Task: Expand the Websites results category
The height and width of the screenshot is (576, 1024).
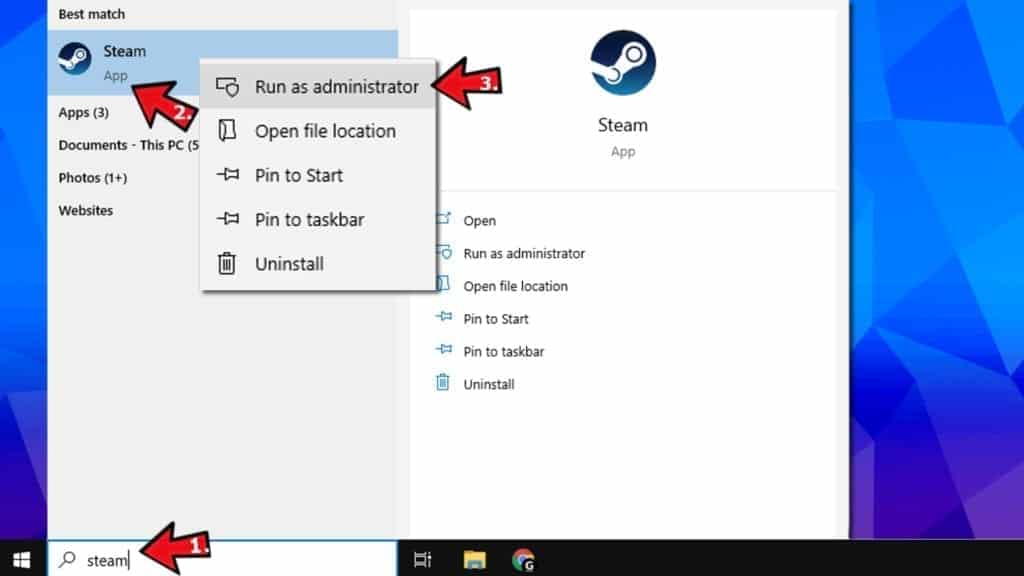Action: (x=86, y=210)
